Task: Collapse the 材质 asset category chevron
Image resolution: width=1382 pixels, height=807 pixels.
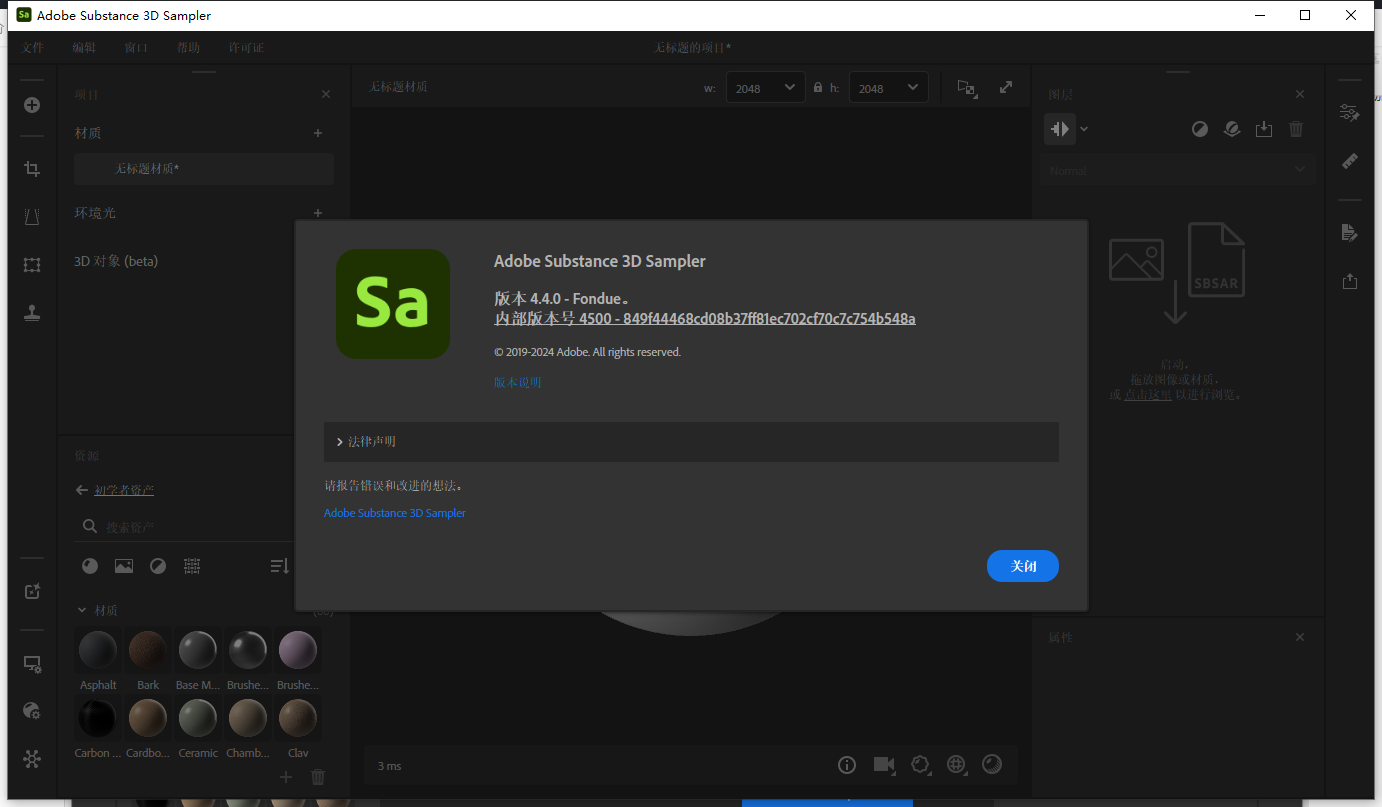Action: (82, 610)
